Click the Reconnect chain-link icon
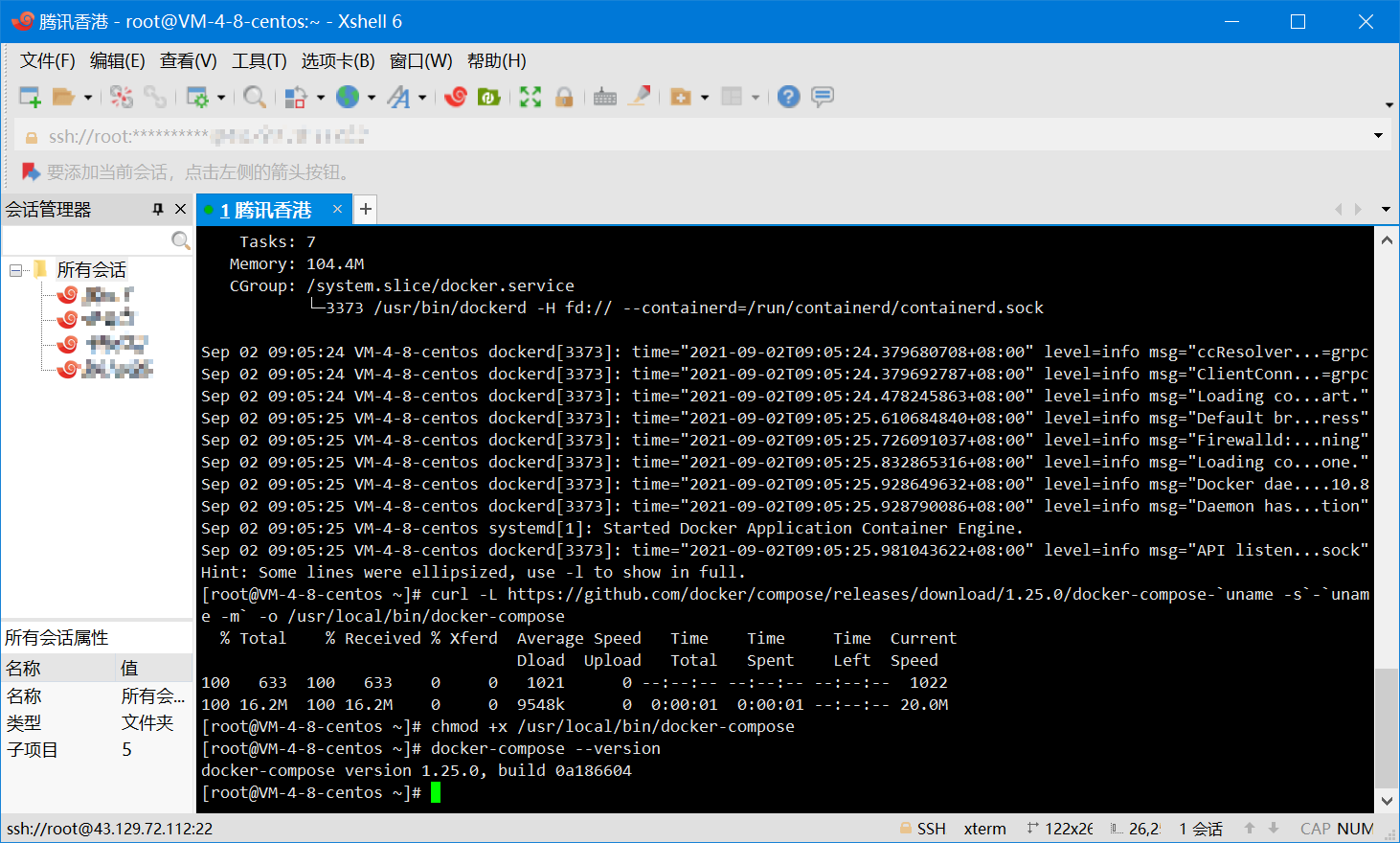Image resolution: width=1400 pixels, height=843 pixels. tap(155, 97)
